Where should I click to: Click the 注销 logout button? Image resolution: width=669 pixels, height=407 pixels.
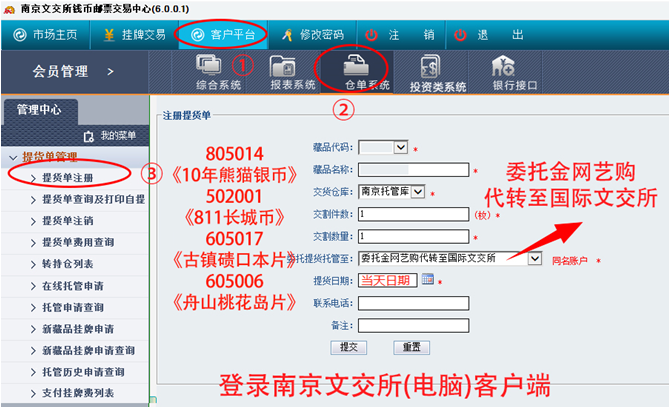tap(401, 35)
